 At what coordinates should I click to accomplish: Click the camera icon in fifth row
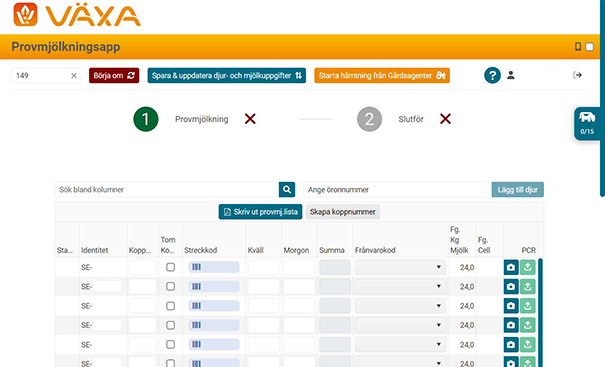click(x=511, y=344)
